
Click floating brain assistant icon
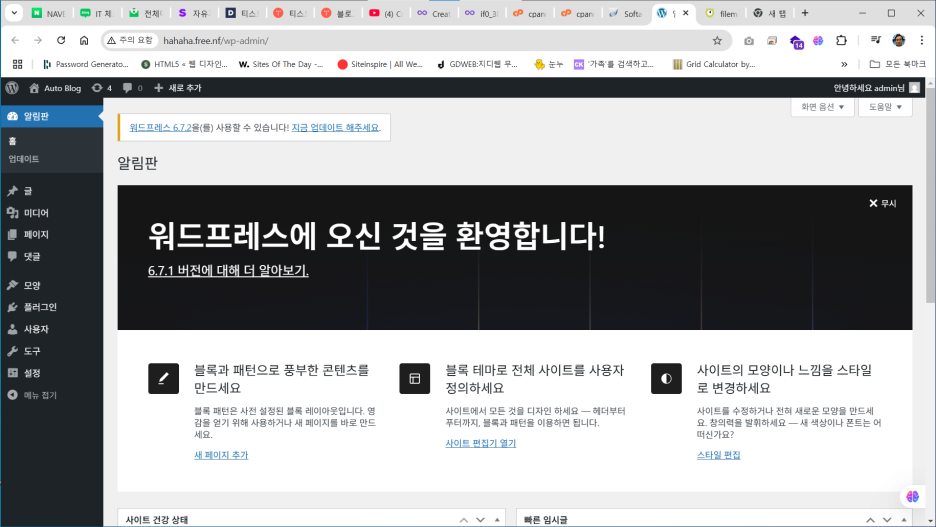[912, 496]
